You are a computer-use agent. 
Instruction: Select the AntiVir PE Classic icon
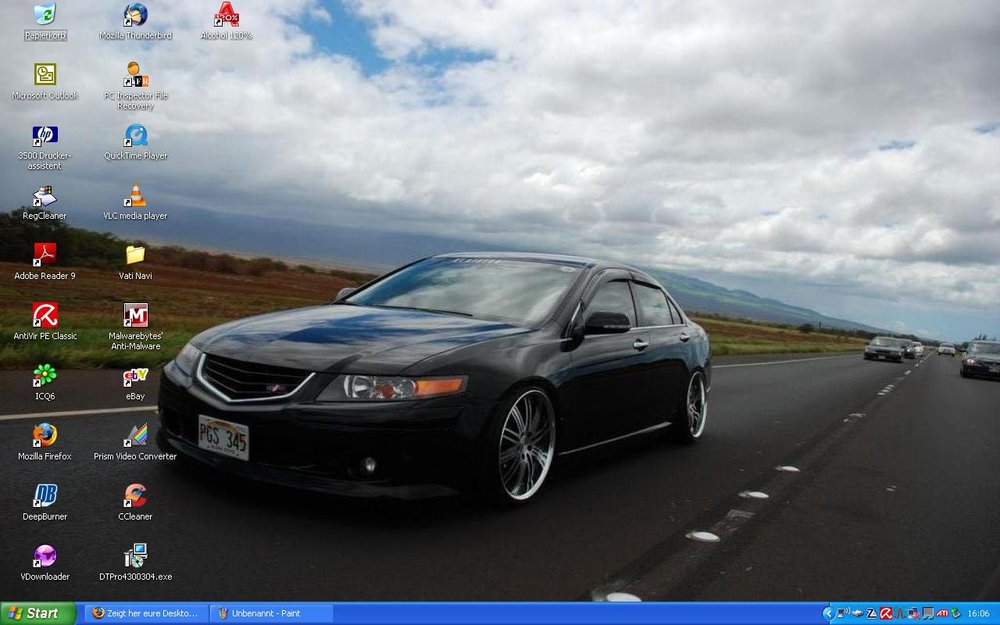45,315
